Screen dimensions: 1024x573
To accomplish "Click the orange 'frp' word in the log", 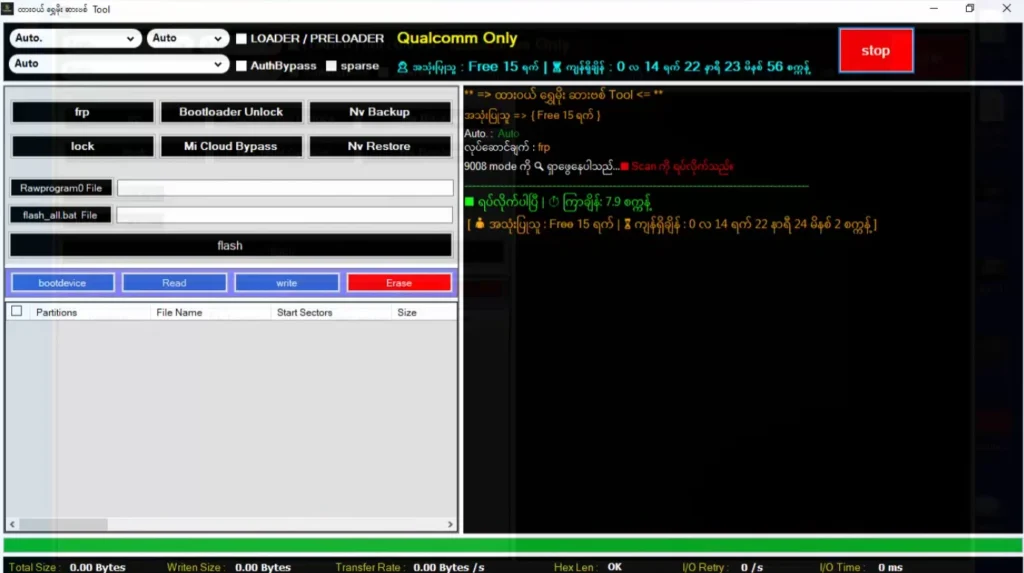I will (x=544, y=148).
